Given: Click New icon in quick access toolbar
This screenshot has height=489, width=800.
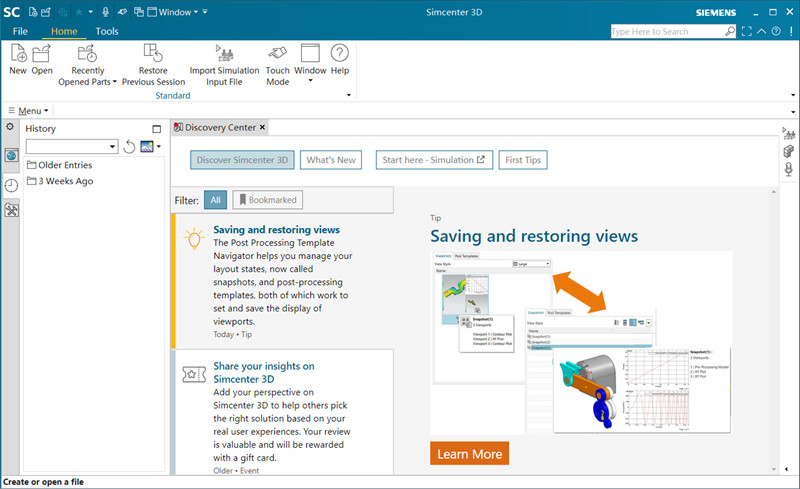Looking at the screenshot, I should (x=33, y=12).
